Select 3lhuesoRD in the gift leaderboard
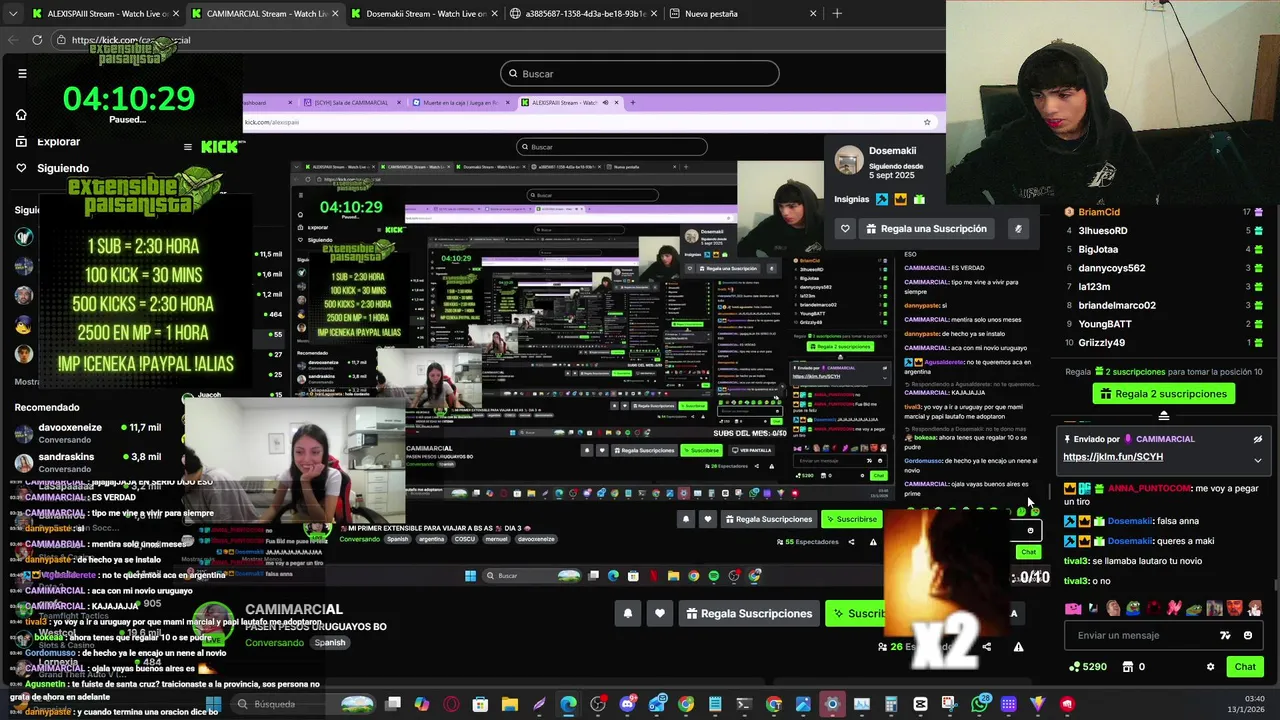The image size is (1280, 720). point(1103,231)
